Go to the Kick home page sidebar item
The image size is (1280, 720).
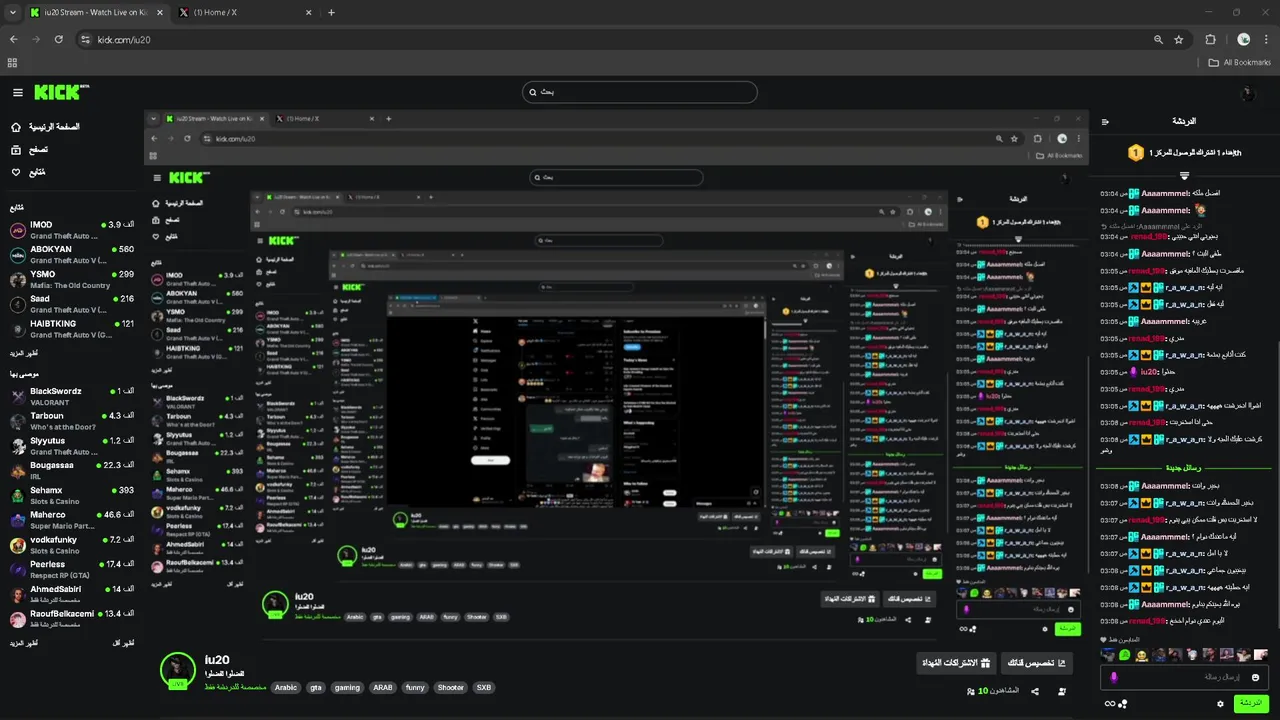coord(47,127)
